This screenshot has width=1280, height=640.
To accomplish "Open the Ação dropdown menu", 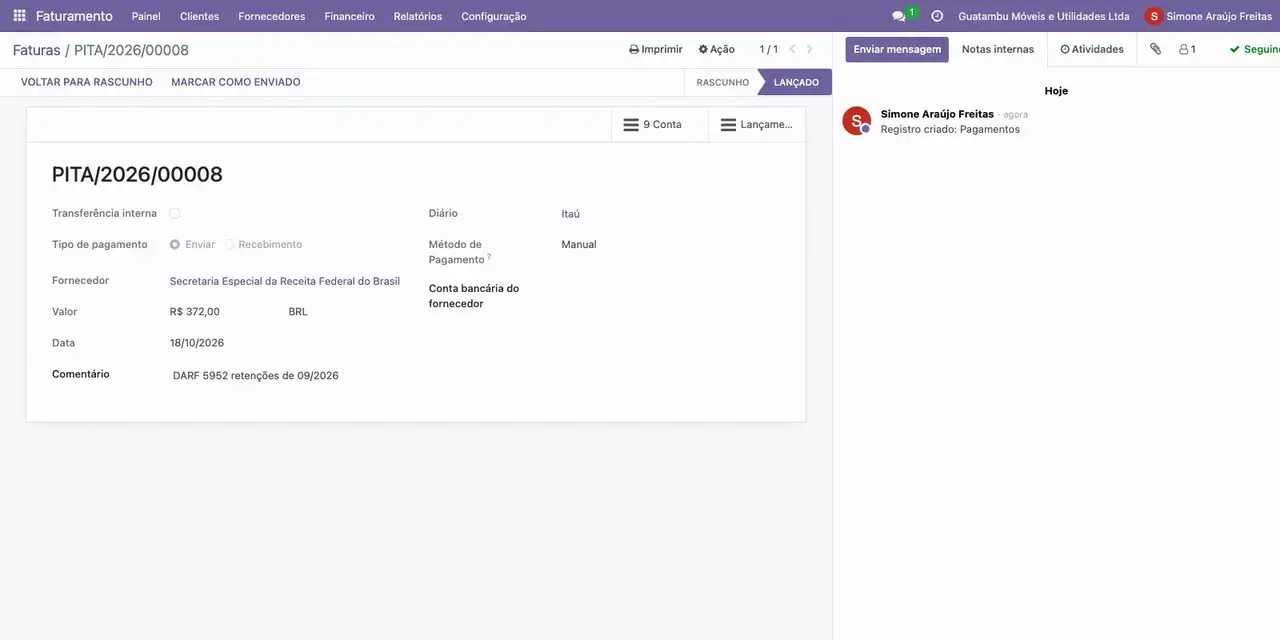I will (716, 49).
